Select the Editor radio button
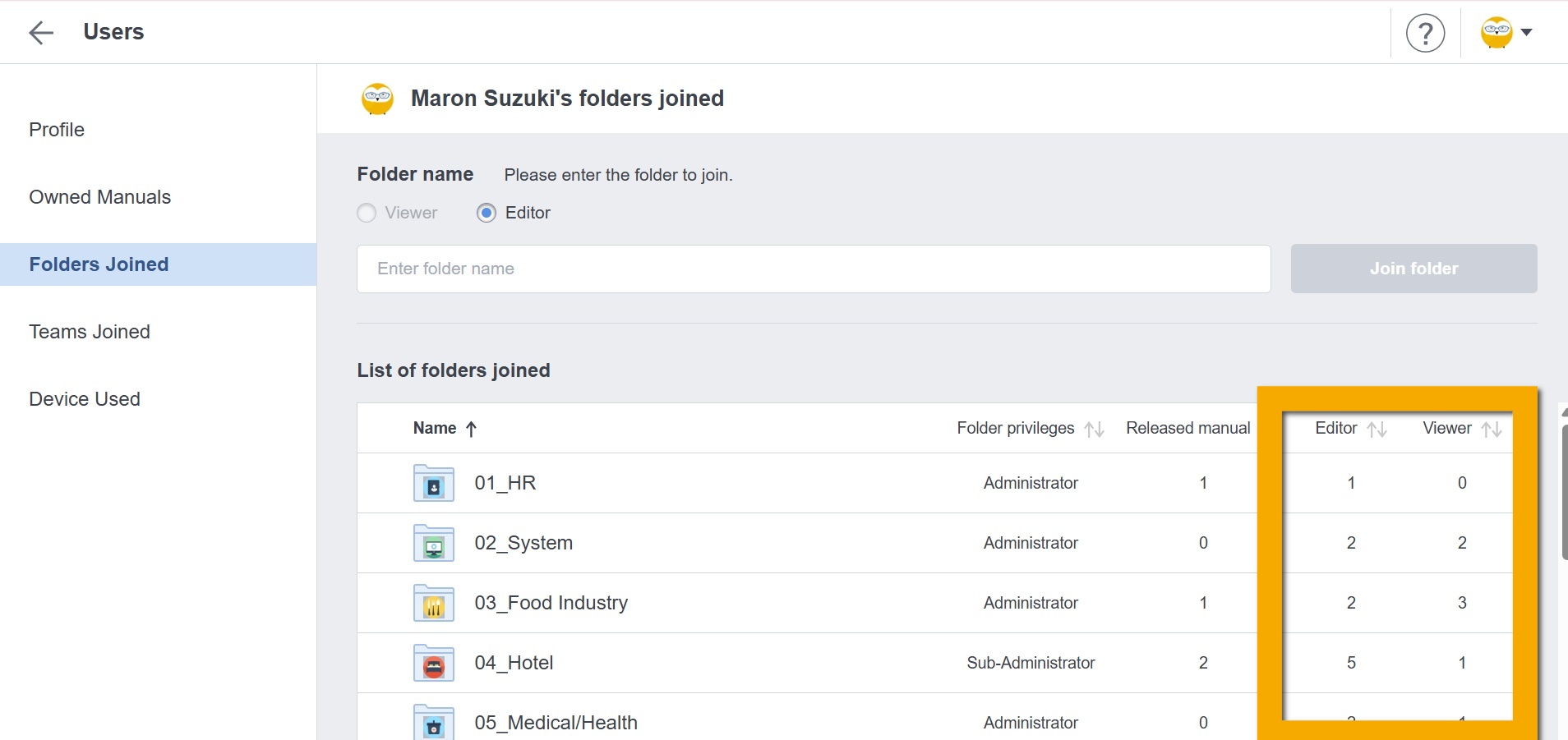The image size is (1568, 740). pyautogui.click(x=487, y=214)
